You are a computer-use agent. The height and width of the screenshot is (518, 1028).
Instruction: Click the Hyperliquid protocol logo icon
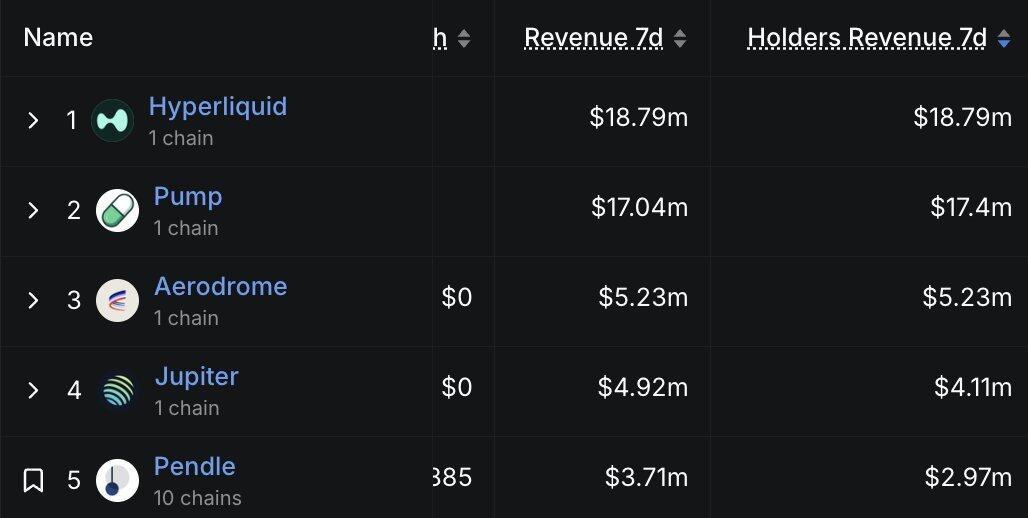point(113,121)
